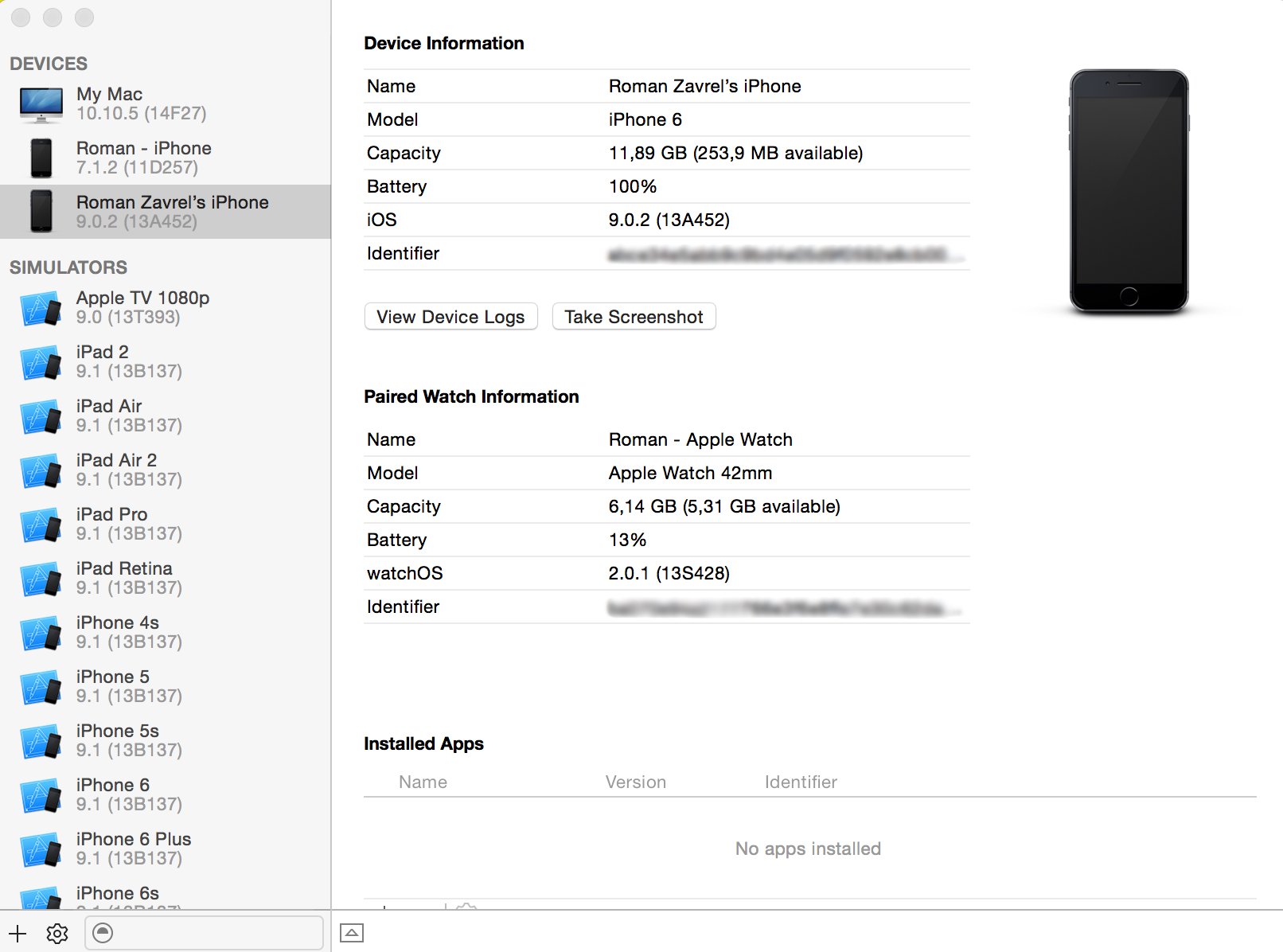Click the black iPhone device image
Image resolution: width=1283 pixels, height=952 pixels.
(1129, 191)
